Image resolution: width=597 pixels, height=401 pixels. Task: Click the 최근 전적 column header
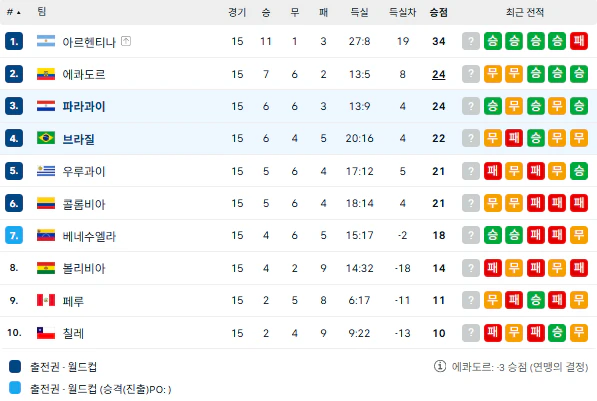(x=525, y=13)
